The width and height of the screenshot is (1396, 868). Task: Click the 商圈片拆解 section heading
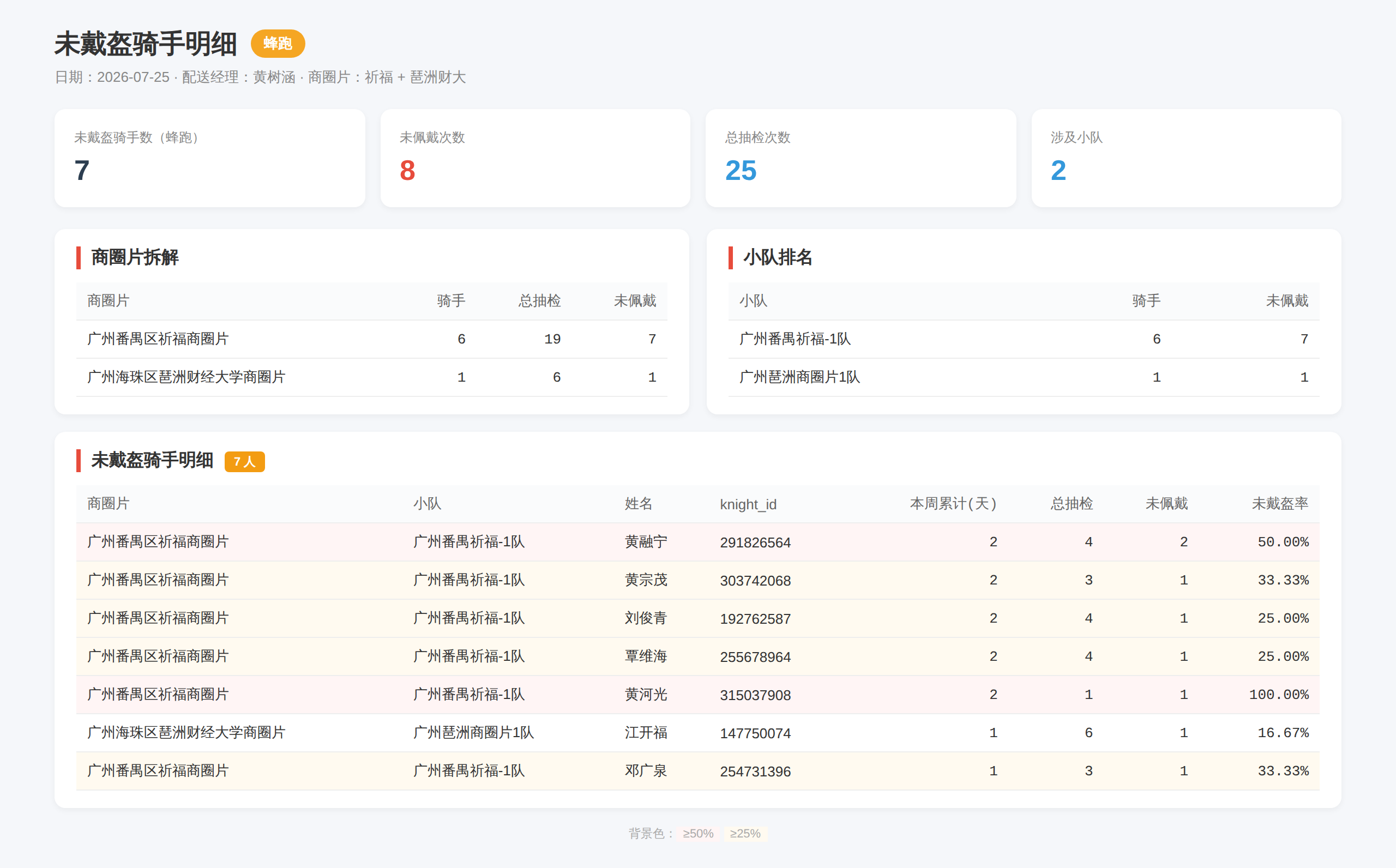point(135,257)
